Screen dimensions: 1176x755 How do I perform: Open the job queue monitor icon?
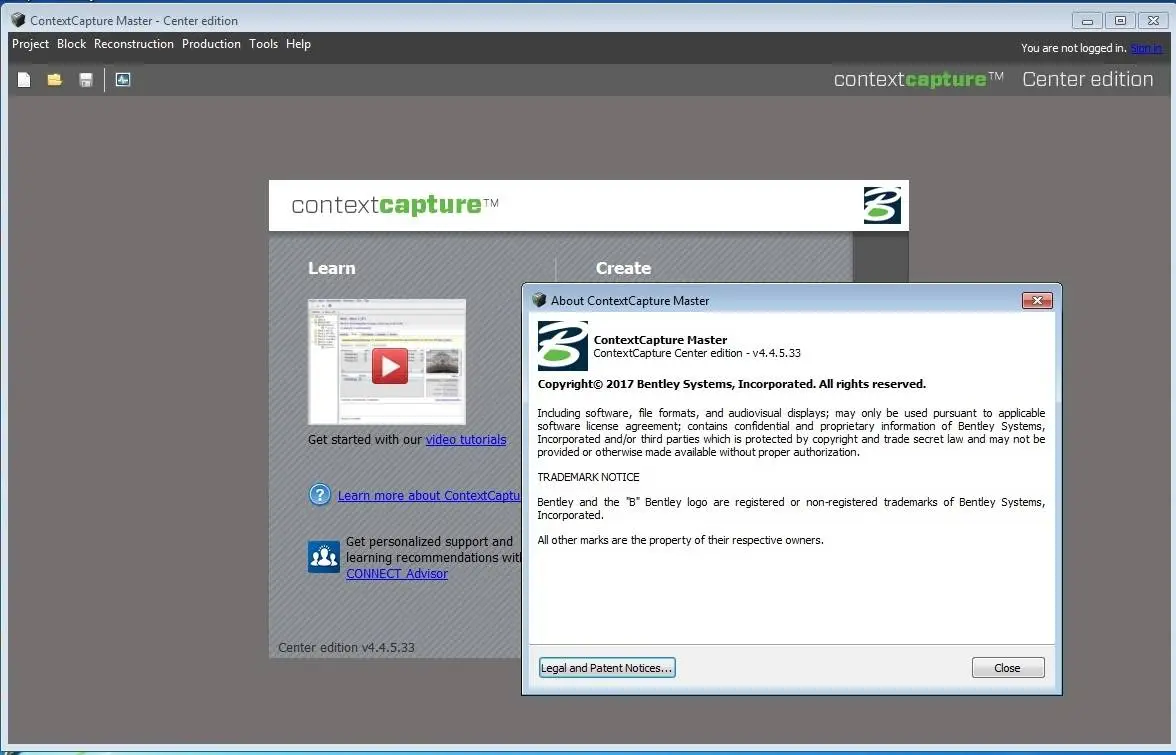coord(123,79)
